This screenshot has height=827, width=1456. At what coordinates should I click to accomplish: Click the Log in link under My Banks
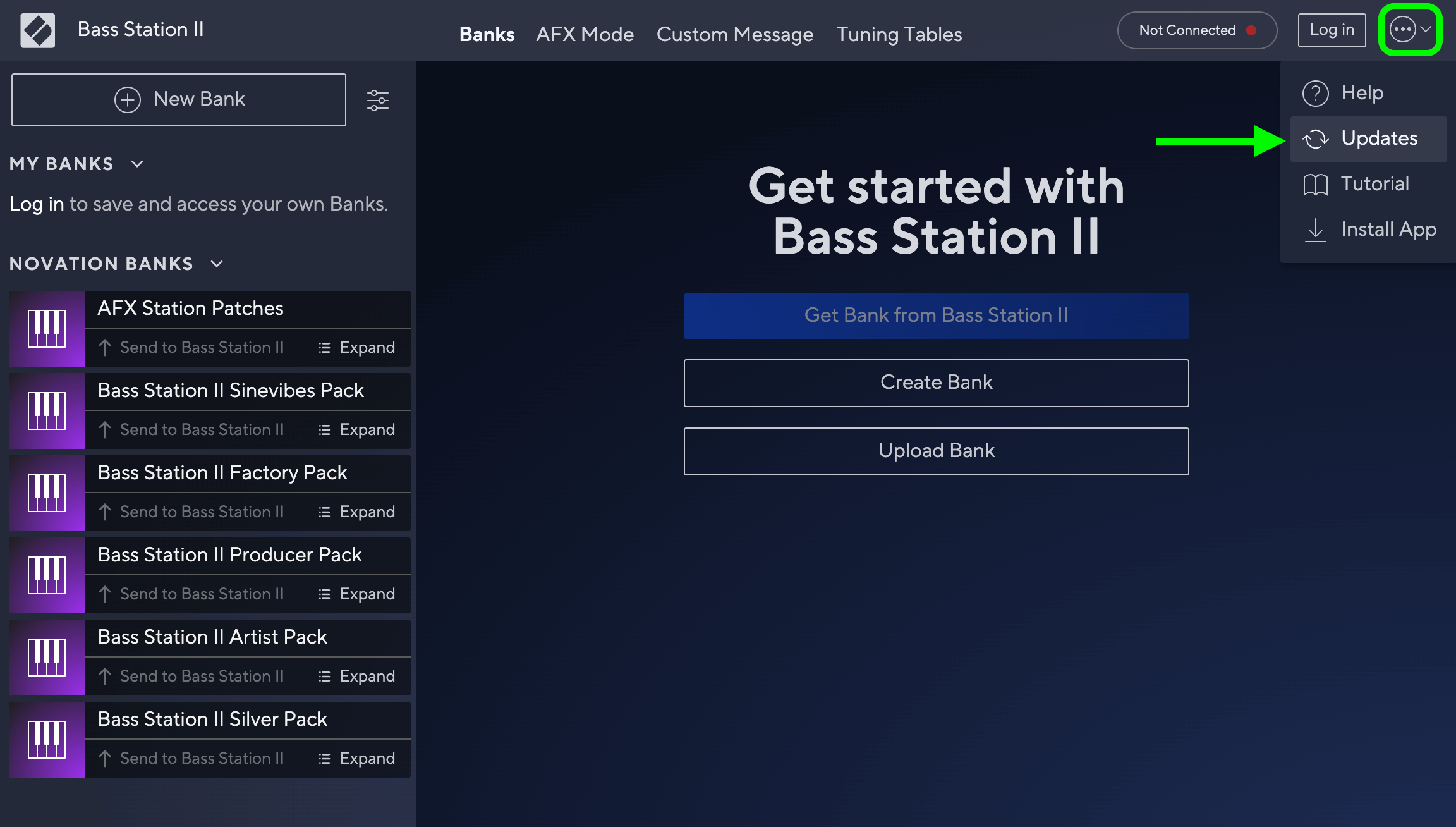(x=37, y=204)
